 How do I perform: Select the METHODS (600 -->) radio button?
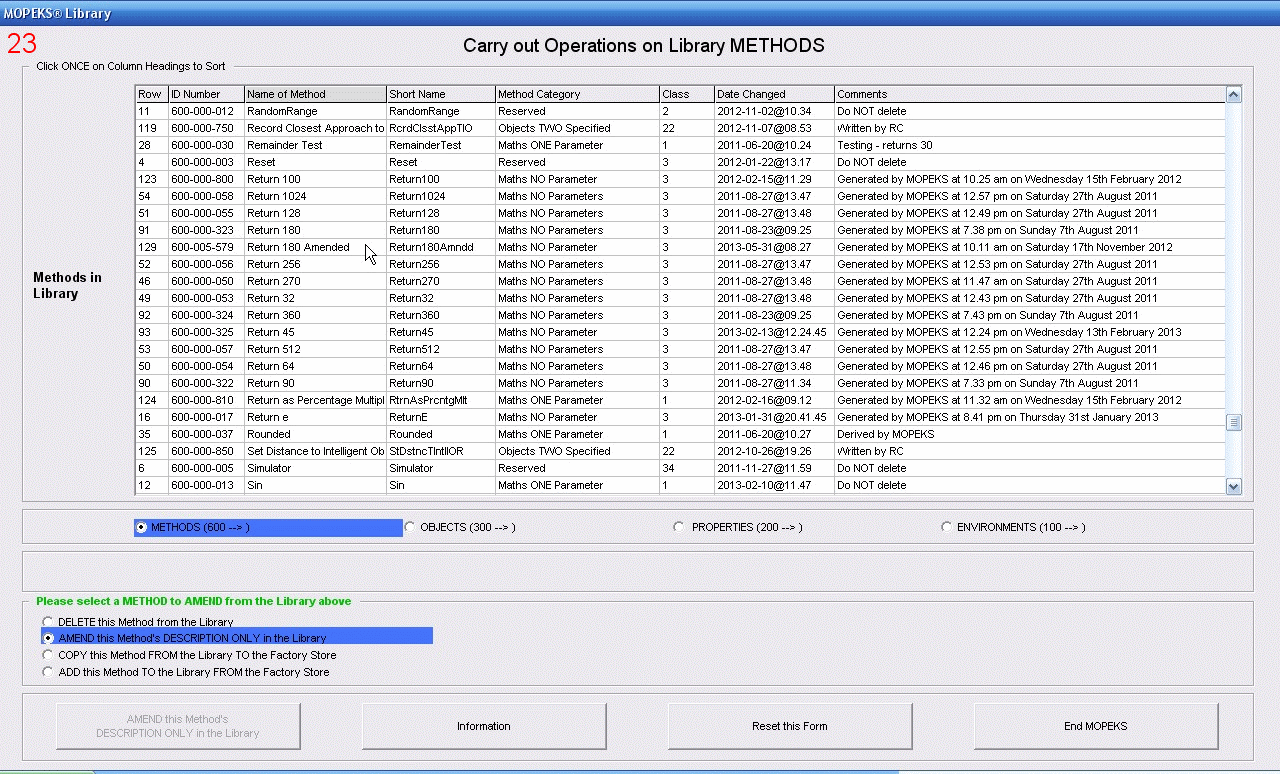tap(141, 527)
